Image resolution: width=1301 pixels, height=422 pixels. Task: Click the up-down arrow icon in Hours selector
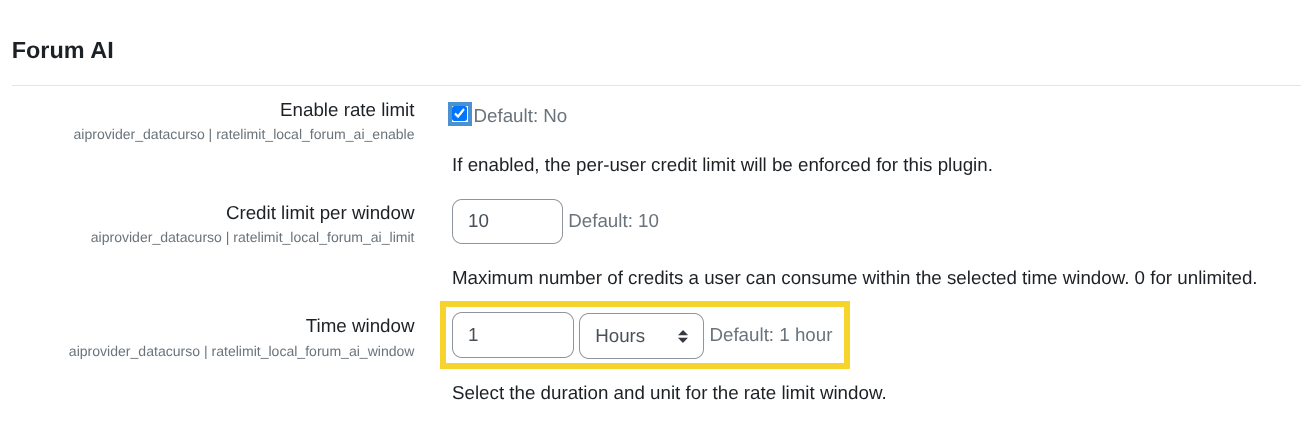click(x=683, y=336)
